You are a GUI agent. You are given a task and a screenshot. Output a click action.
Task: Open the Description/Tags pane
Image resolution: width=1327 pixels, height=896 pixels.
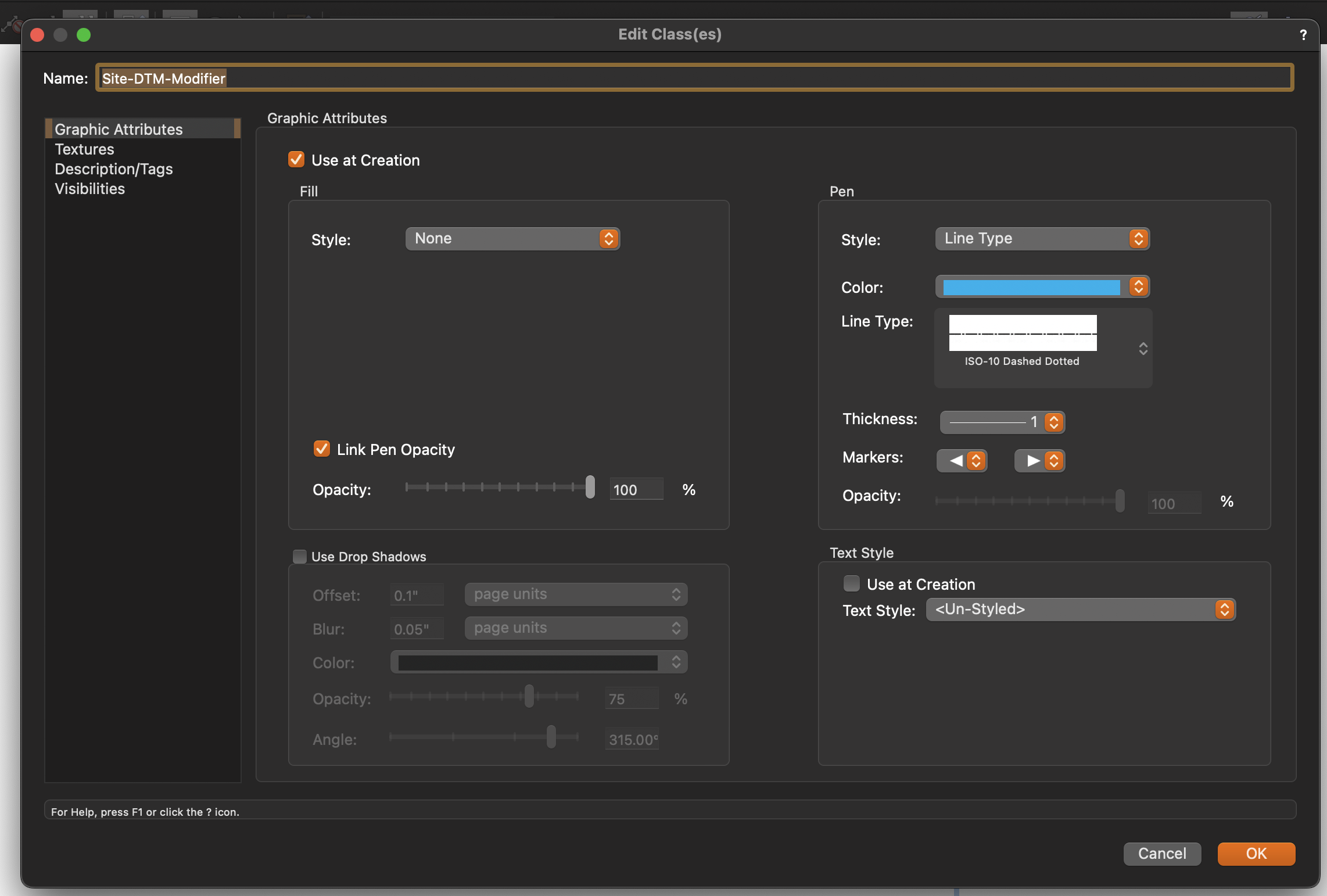(114, 169)
